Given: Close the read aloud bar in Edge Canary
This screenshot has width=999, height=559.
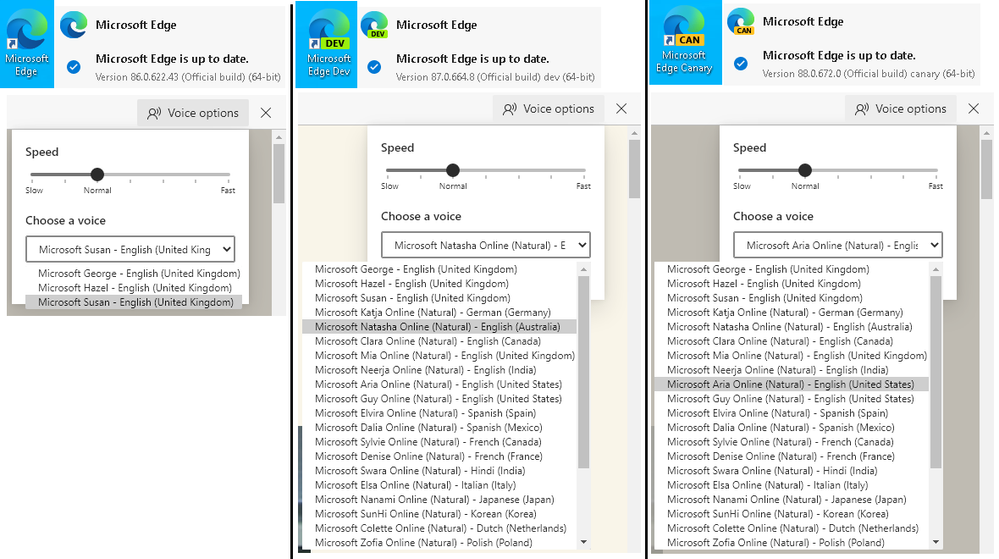Looking at the screenshot, I should click(x=974, y=109).
